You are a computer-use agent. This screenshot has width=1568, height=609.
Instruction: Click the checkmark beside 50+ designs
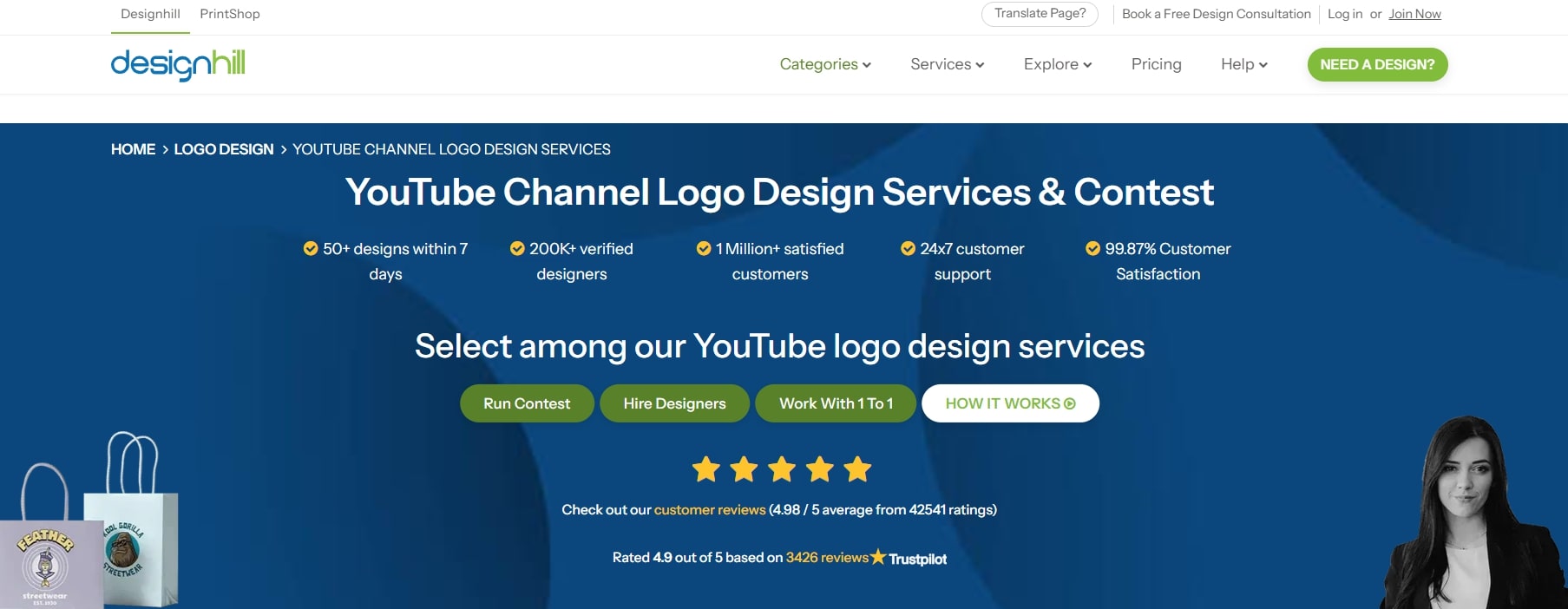click(x=310, y=249)
